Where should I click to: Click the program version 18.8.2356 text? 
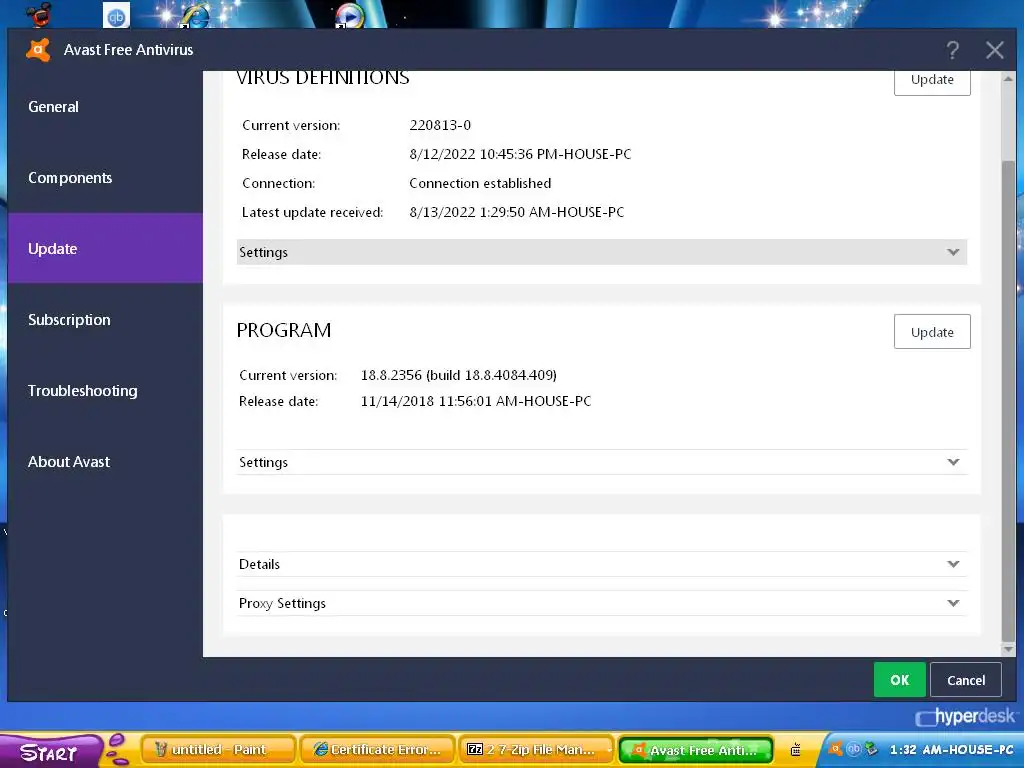[458, 375]
